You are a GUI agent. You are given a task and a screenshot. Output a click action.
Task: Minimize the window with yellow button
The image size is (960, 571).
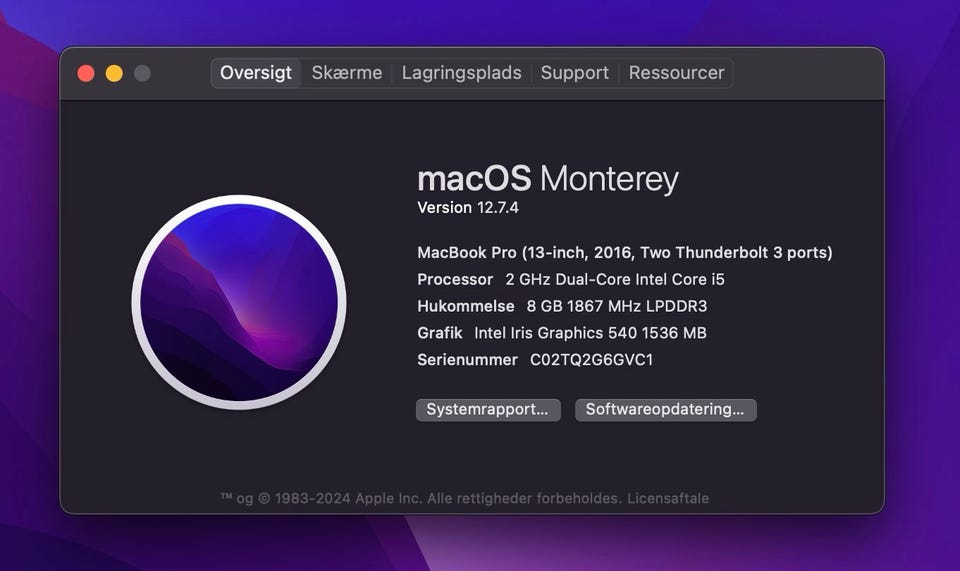pyautogui.click(x=114, y=73)
